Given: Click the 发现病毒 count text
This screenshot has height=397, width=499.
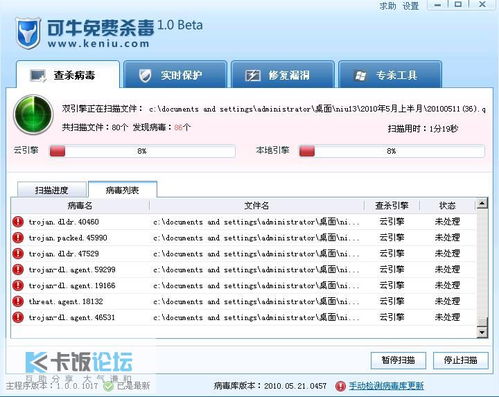Looking at the screenshot, I should coord(162,127).
